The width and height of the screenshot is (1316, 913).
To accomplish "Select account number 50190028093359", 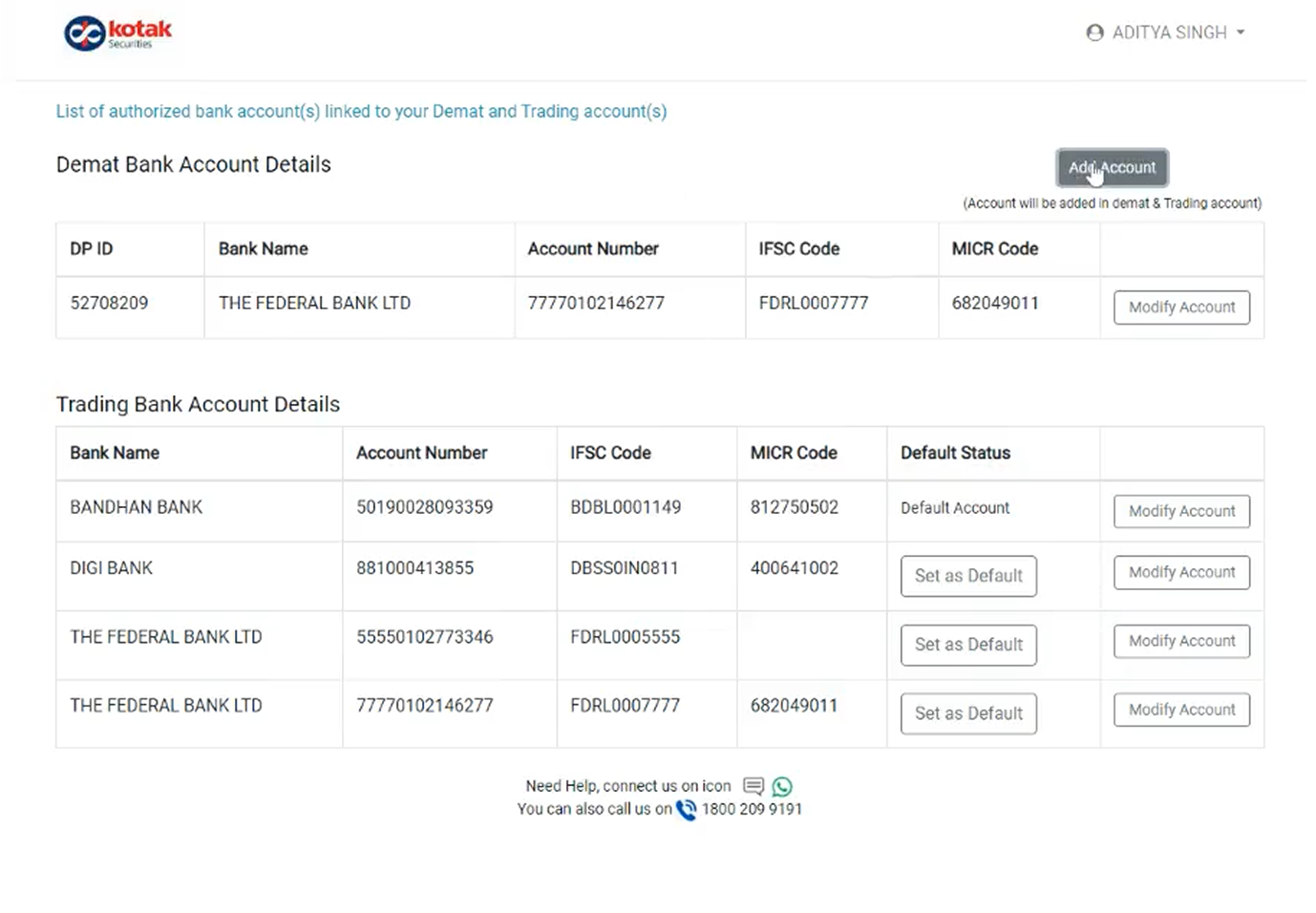I will tap(425, 507).
